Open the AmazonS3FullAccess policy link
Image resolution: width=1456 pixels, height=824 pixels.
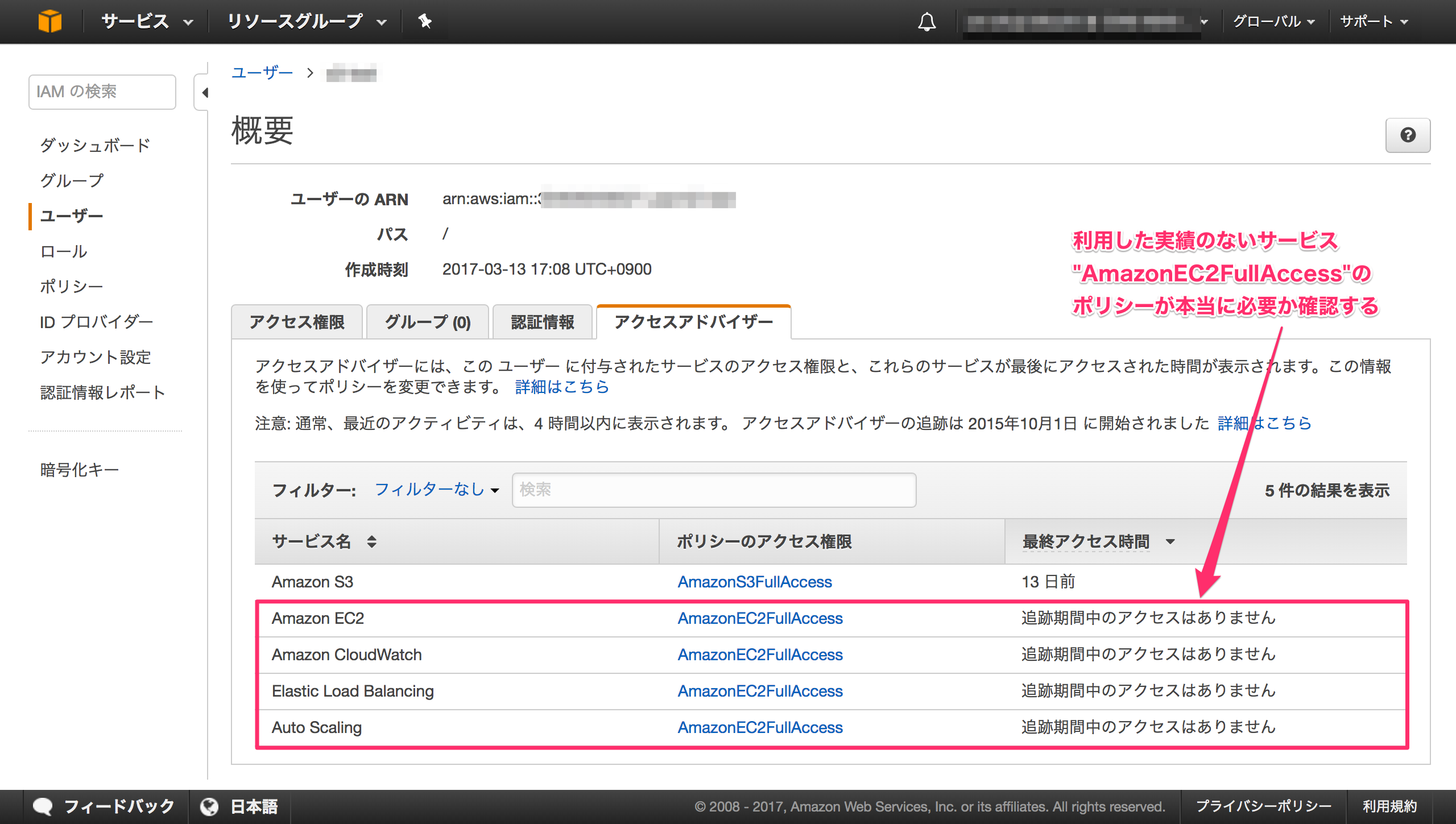(x=755, y=582)
